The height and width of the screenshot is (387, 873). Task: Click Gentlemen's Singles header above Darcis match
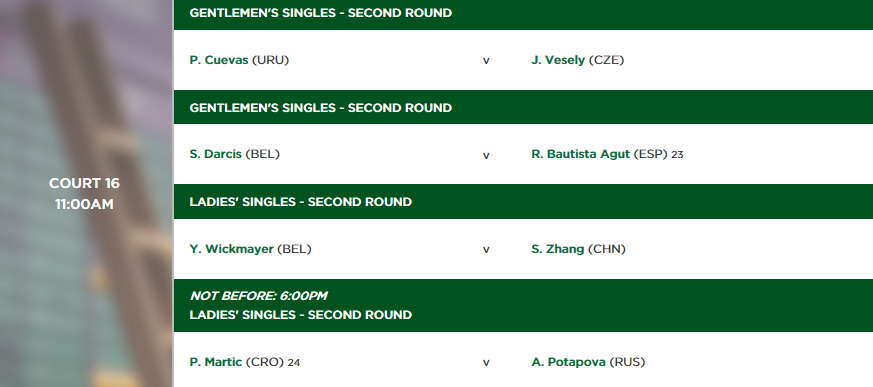pos(321,107)
